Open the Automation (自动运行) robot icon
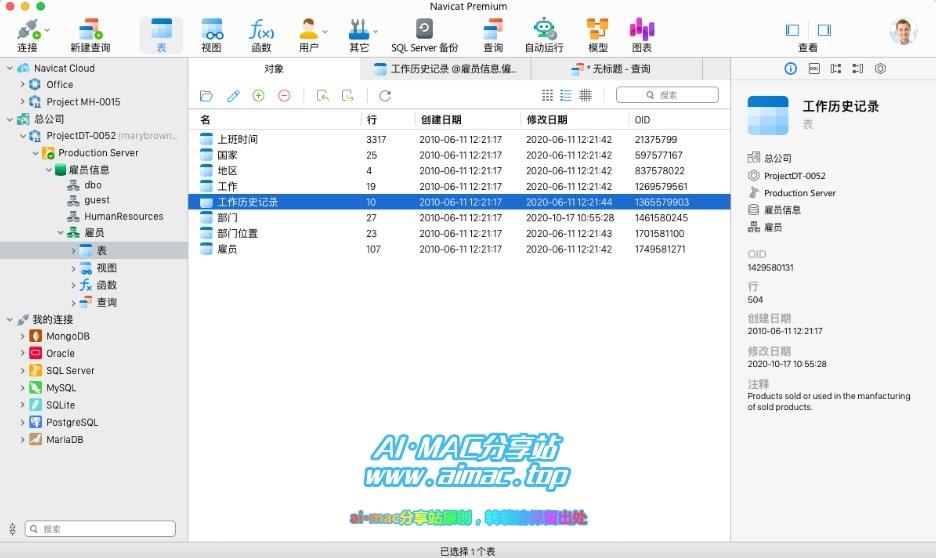 coord(544,30)
